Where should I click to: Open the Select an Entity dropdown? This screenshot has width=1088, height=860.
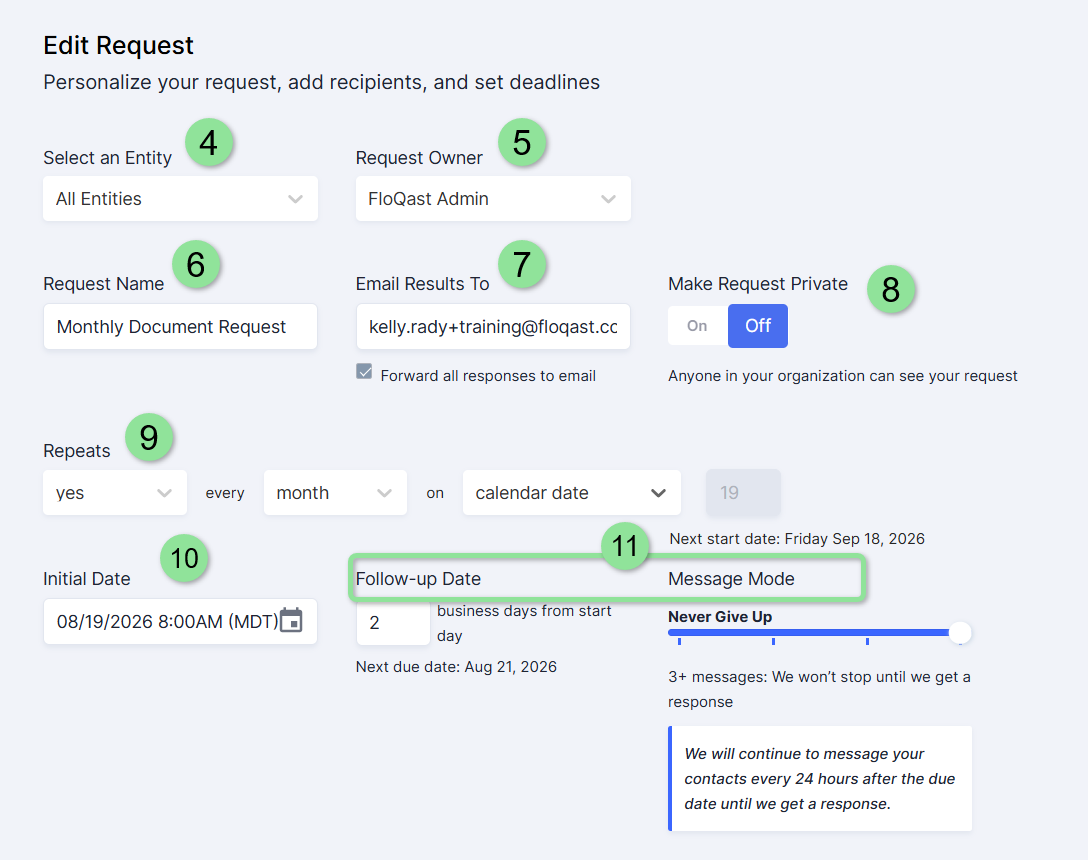(180, 199)
